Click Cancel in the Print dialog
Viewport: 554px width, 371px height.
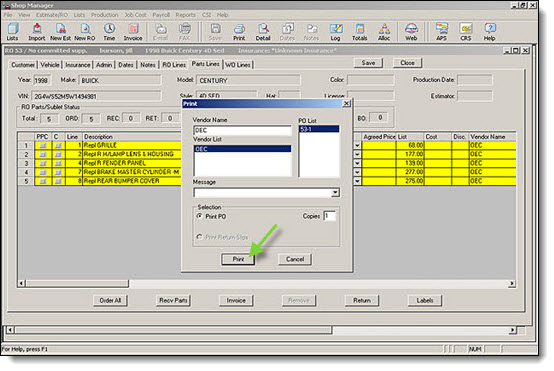tap(295, 259)
